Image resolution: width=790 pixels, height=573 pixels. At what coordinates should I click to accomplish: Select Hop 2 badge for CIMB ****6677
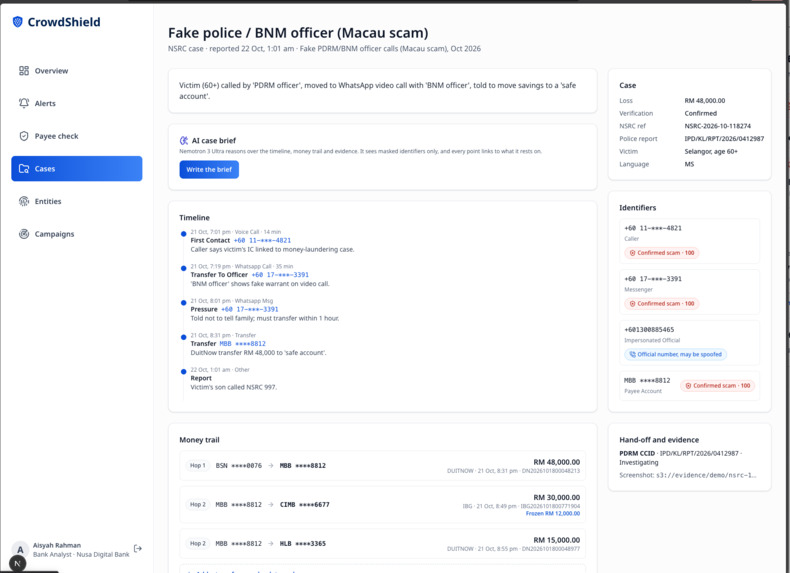(198, 504)
